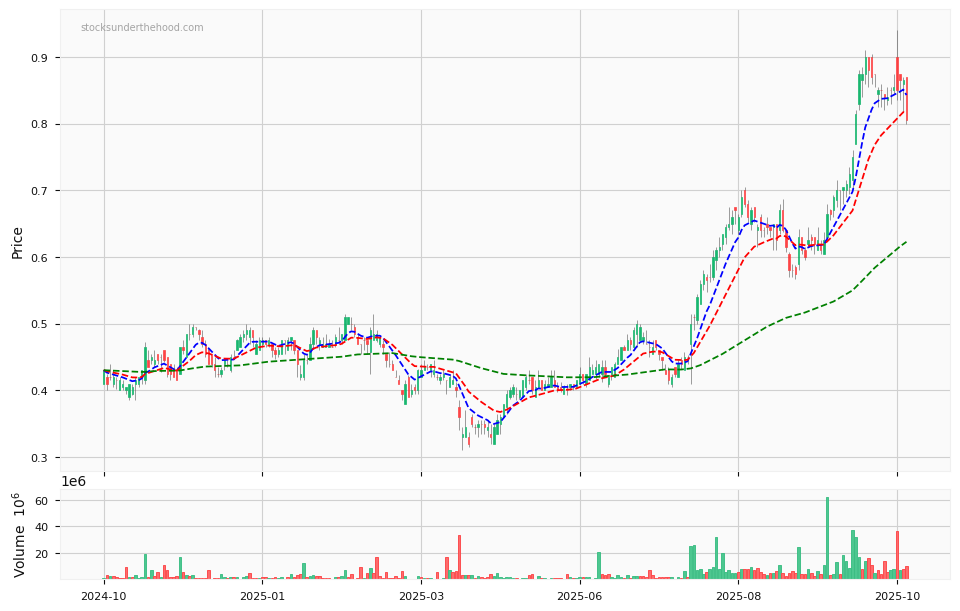Screen dimensions: 960x611
Task: Click the 2025-06 date tick label
Action: point(580,596)
